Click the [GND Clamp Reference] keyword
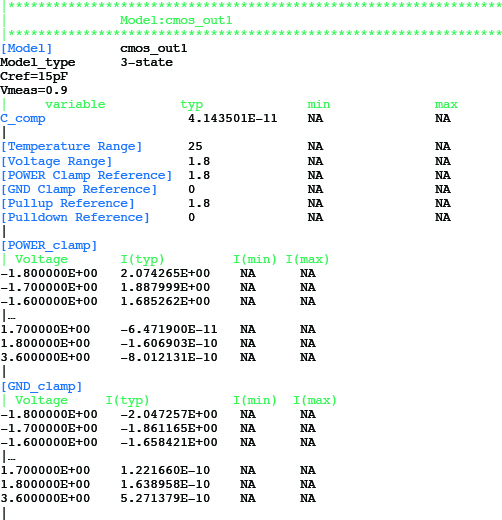The image size is (502, 520). pos(79,189)
